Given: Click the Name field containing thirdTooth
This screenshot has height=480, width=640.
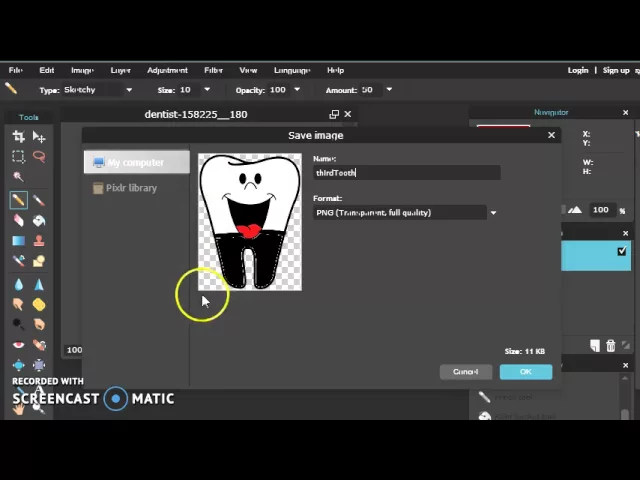Looking at the screenshot, I should pos(407,173).
